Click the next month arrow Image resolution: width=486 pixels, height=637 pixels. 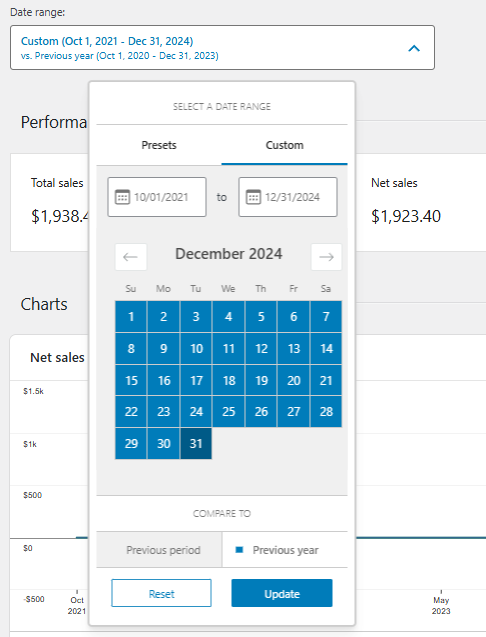(326, 257)
